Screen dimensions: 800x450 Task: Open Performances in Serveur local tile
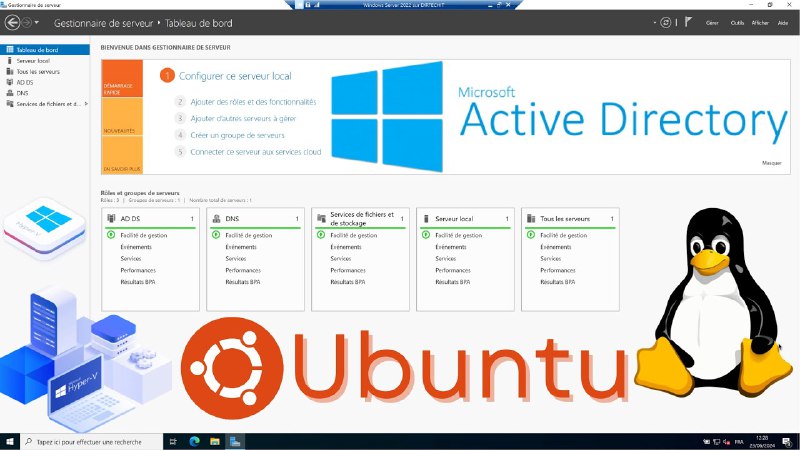point(453,270)
